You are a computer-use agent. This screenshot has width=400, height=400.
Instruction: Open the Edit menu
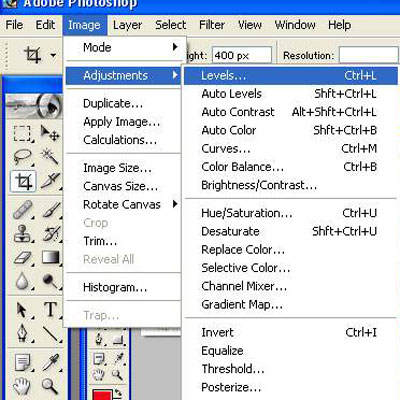tap(45, 25)
